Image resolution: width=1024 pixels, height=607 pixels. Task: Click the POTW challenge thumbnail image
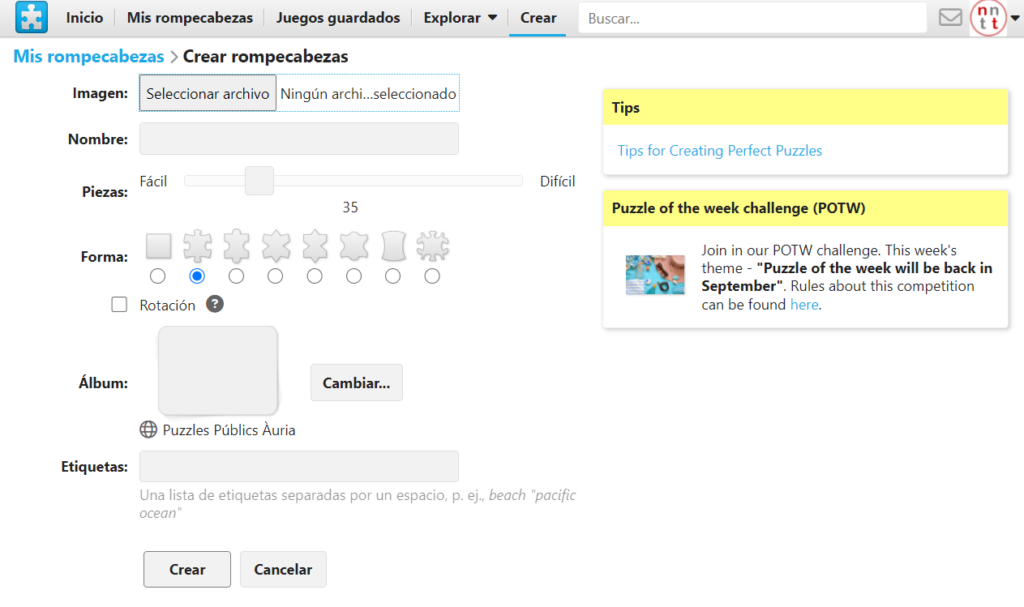point(655,275)
